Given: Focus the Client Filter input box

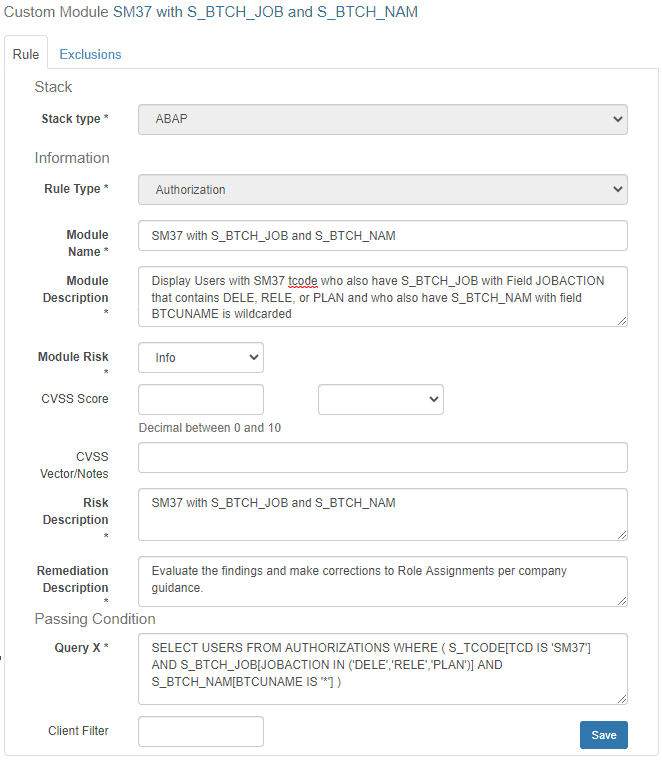Looking at the screenshot, I should (x=200, y=731).
